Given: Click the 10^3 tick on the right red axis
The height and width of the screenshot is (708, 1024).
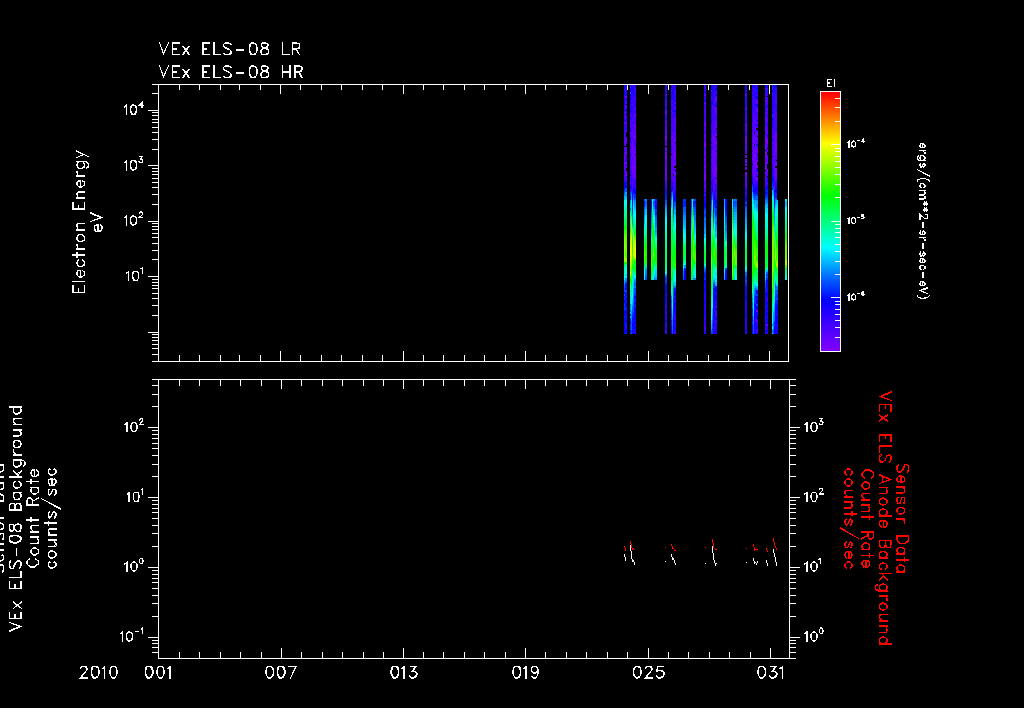Looking at the screenshot, I should [812, 426].
